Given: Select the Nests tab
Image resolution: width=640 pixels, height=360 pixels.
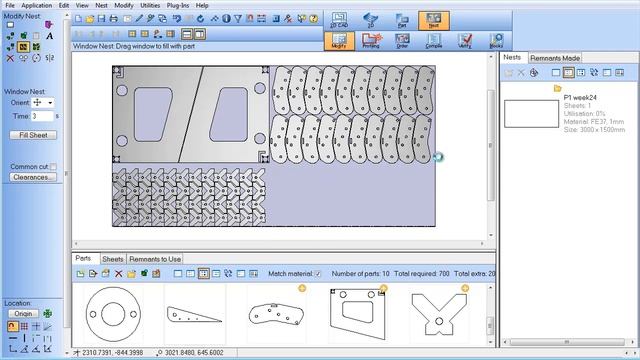Looking at the screenshot, I should pyautogui.click(x=512, y=58).
